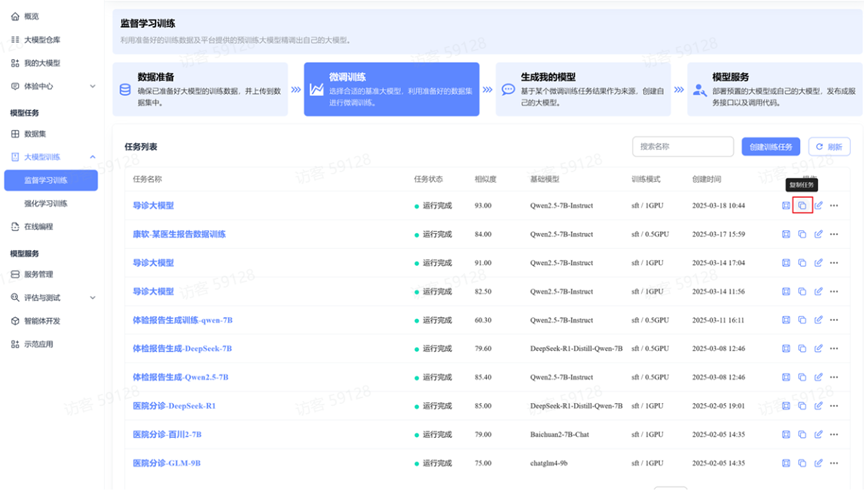Select the 微调训练 step card
Screen dimensions: 864x491
[x=391, y=89]
